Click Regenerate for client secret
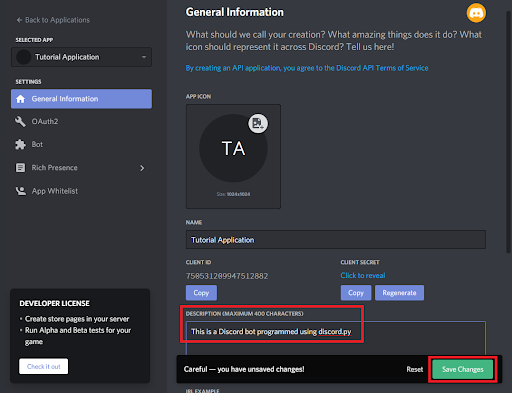The width and height of the screenshot is (512, 393). click(399, 293)
